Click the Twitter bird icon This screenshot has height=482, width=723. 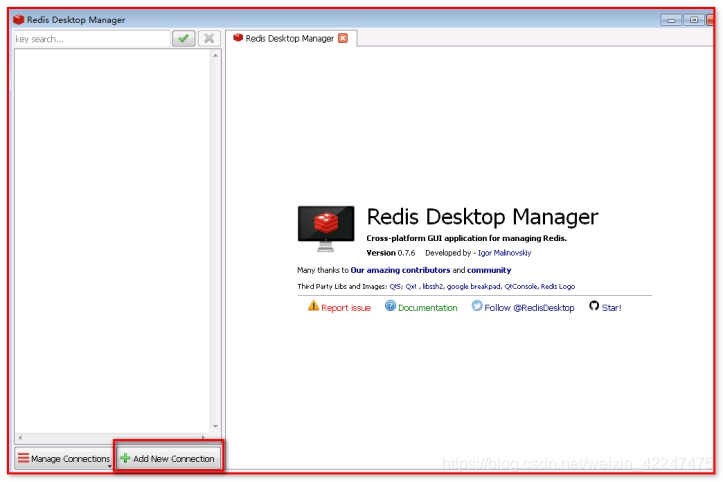click(x=477, y=306)
